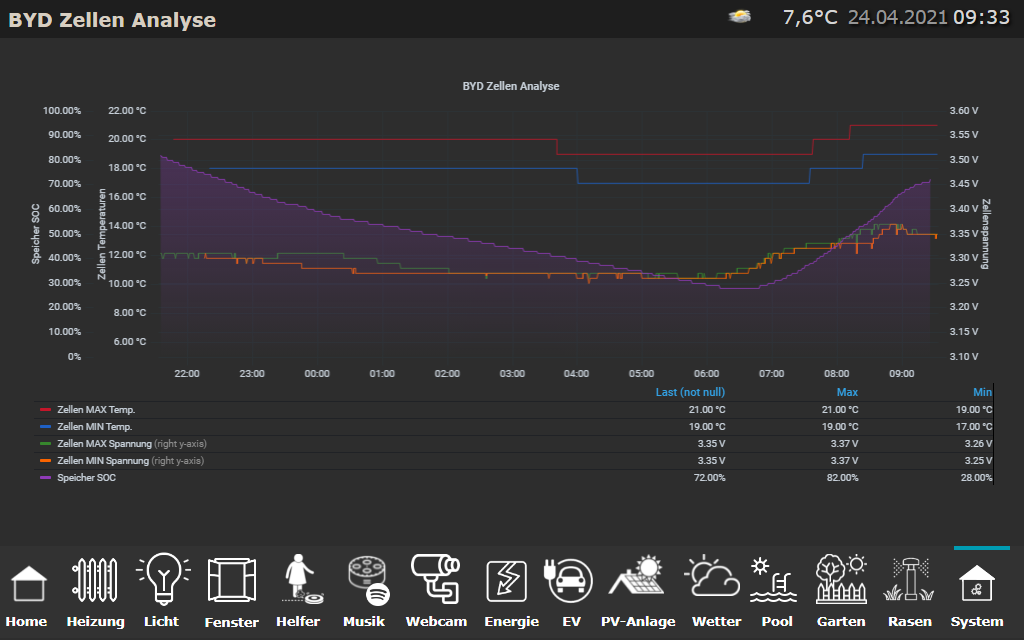
Task: Click the weather cloud icon in header
Action: click(x=739, y=16)
